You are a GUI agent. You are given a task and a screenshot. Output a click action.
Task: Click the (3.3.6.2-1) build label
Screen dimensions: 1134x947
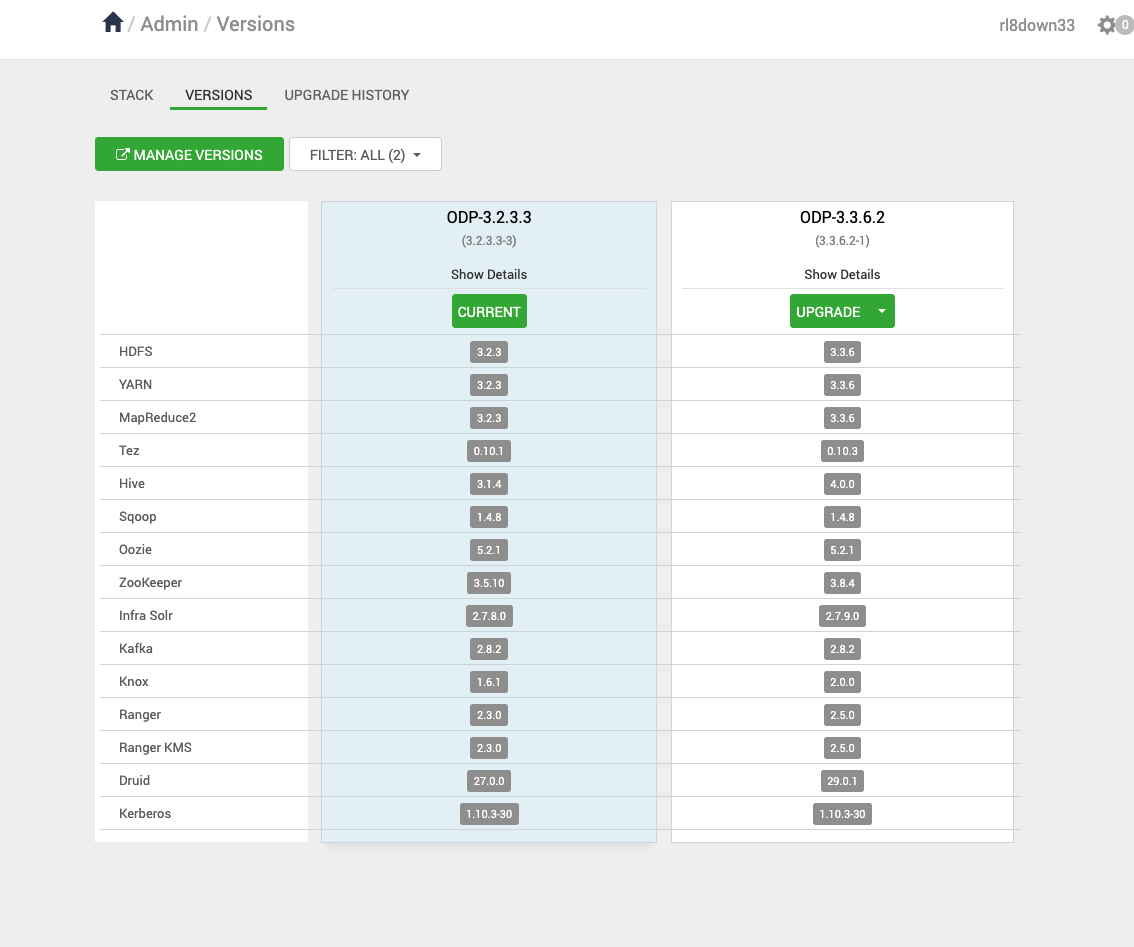[x=842, y=240]
